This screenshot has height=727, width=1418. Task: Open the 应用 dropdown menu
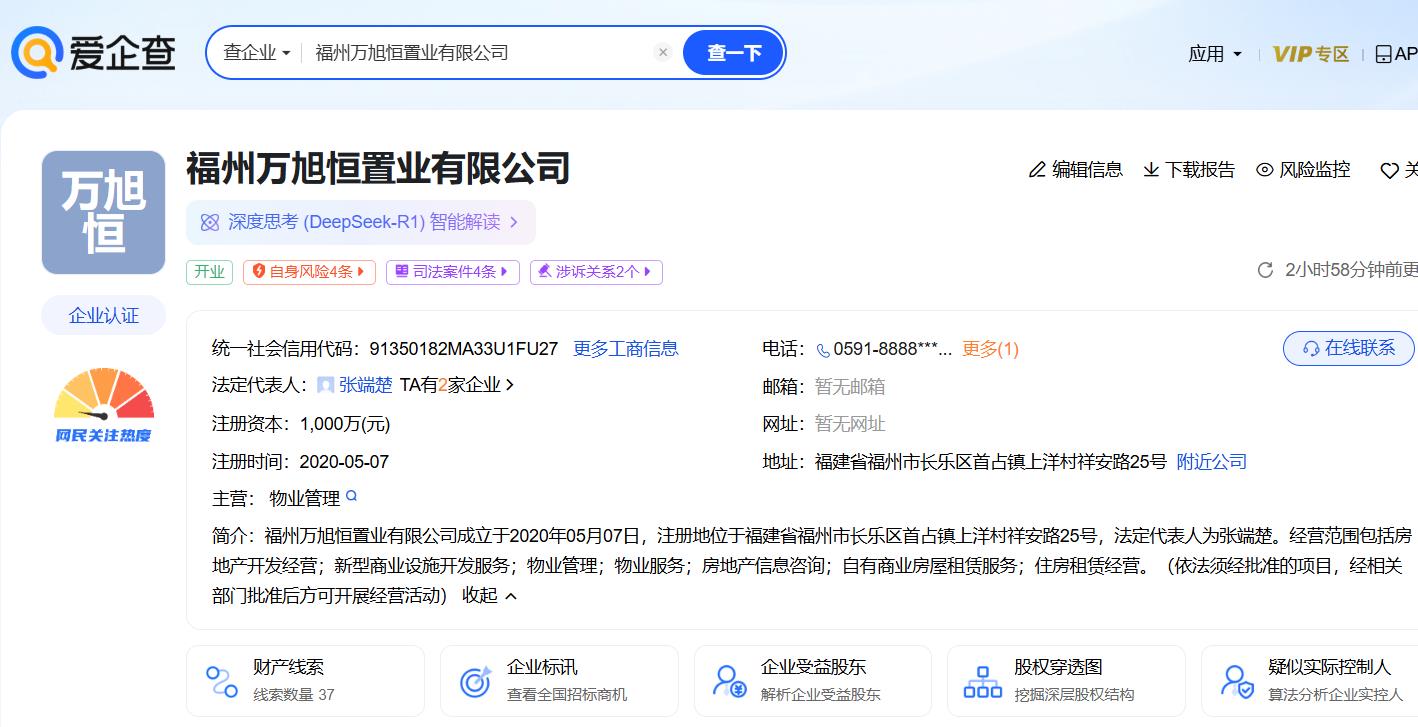tap(1215, 54)
